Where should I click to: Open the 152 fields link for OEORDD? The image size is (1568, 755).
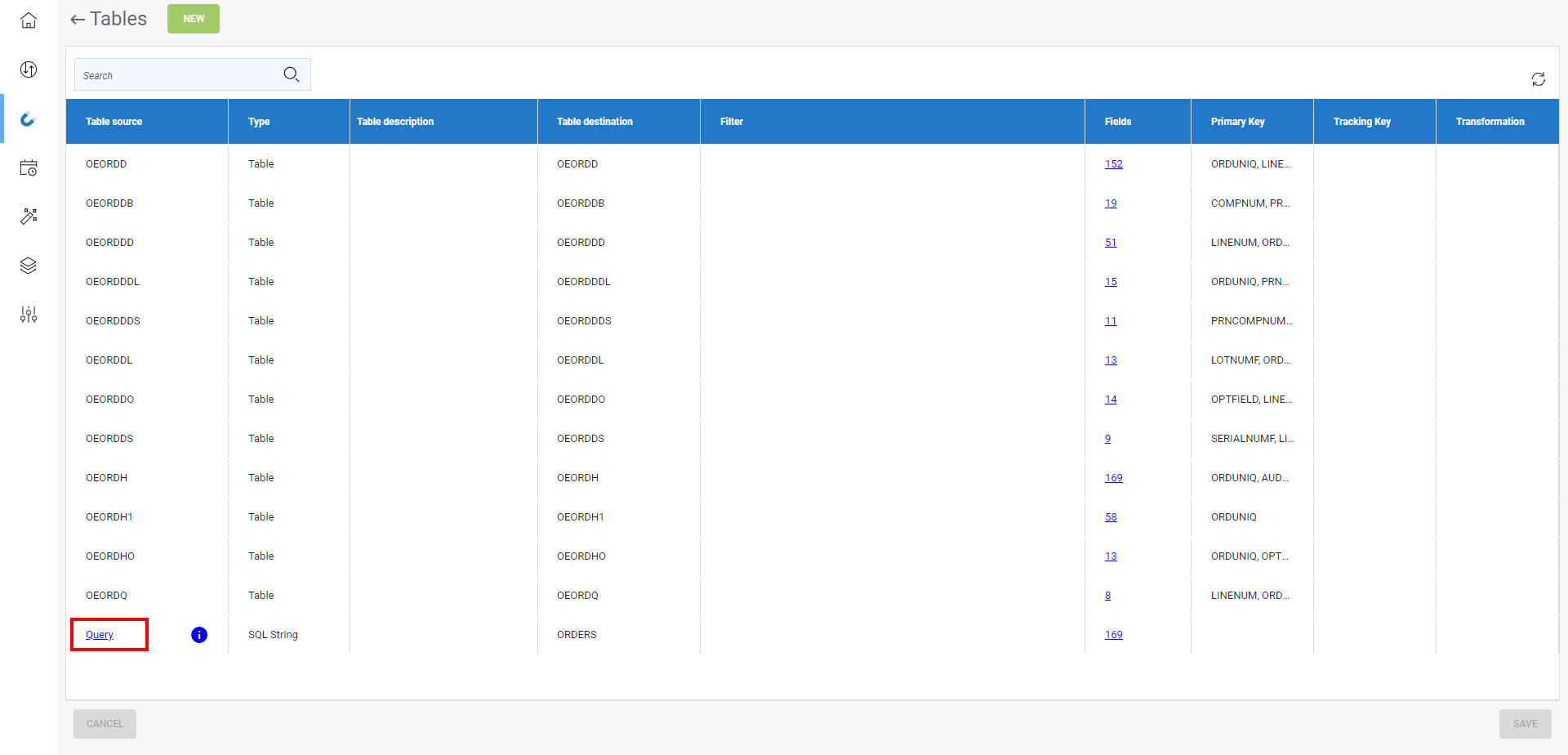pyautogui.click(x=1113, y=164)
